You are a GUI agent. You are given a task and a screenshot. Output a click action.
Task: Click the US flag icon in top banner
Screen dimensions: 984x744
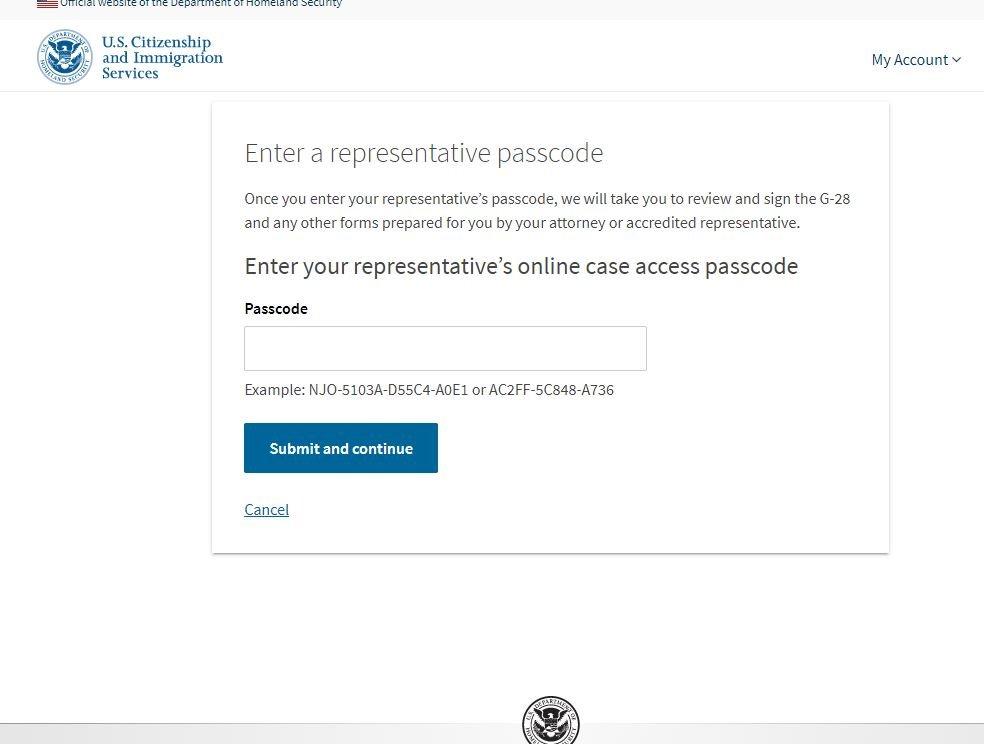coord(47,4)
